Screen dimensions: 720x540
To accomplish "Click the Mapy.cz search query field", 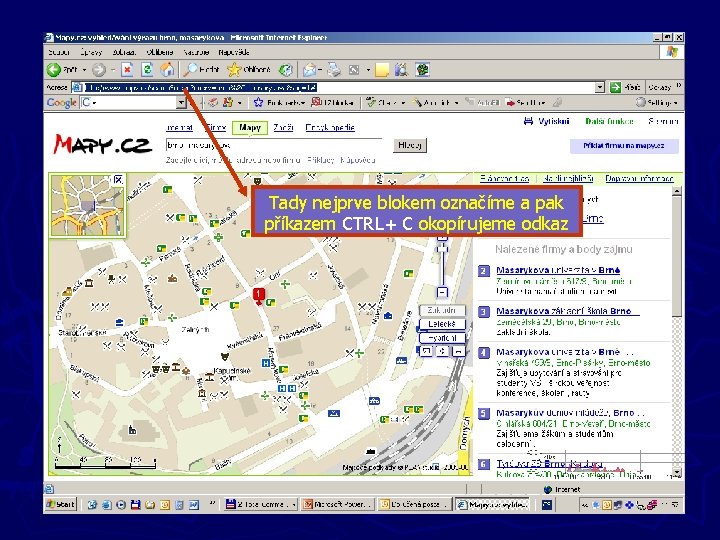I will click(x=274, y=145).
